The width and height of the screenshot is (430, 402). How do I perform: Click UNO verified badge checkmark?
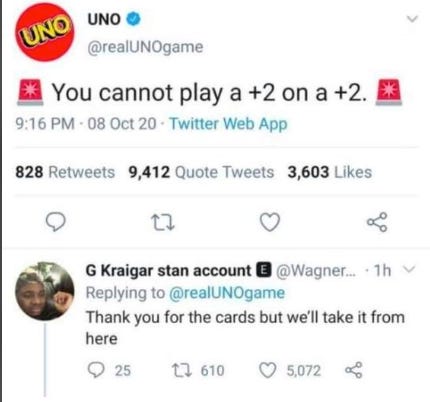point(133,19)
